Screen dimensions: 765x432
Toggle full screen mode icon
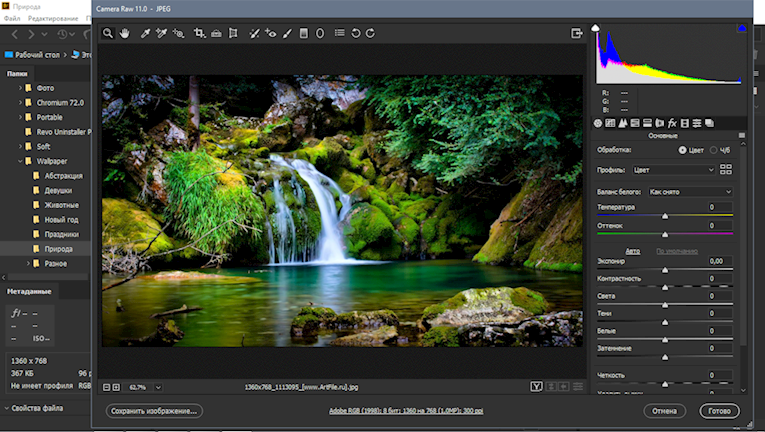tap(577, 33)
